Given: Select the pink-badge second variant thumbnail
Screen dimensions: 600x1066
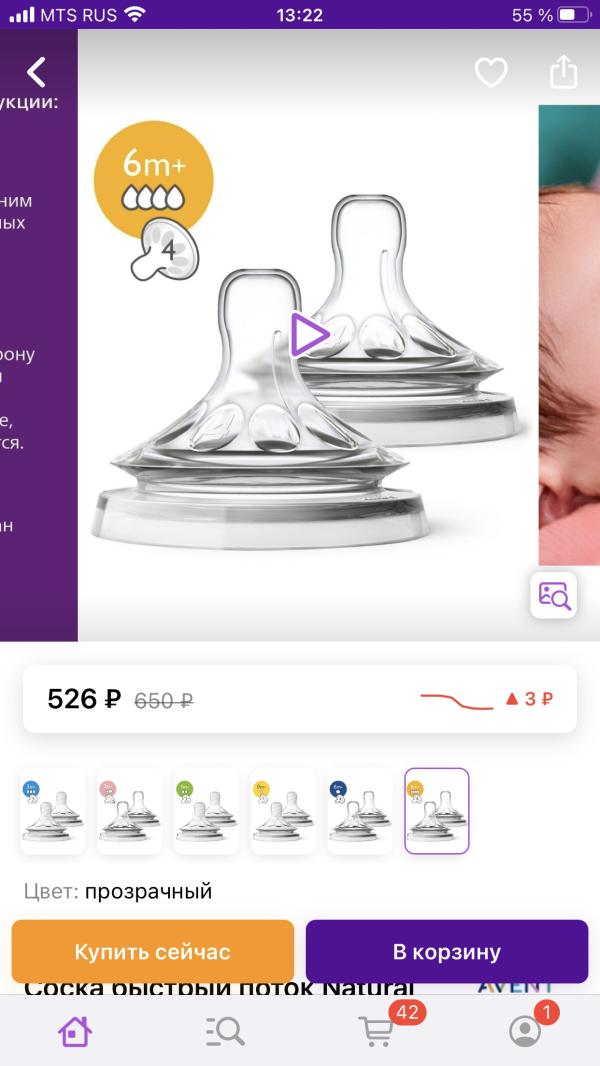Looking at the screenshot, I should 129,811.
